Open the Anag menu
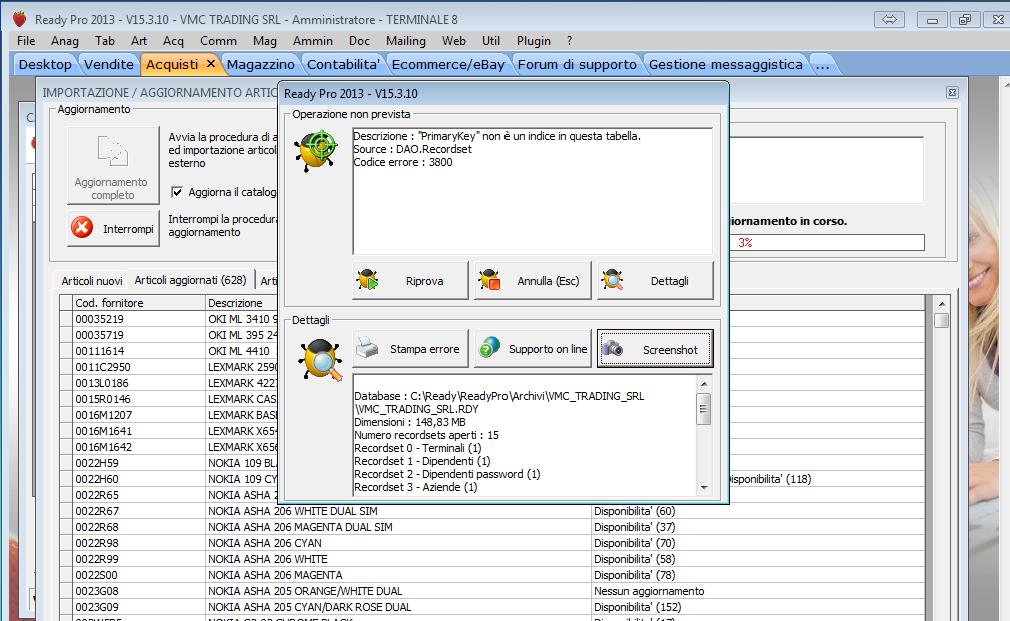The width and height of the screenshot is (1010, 621). [x=64, y=41]
